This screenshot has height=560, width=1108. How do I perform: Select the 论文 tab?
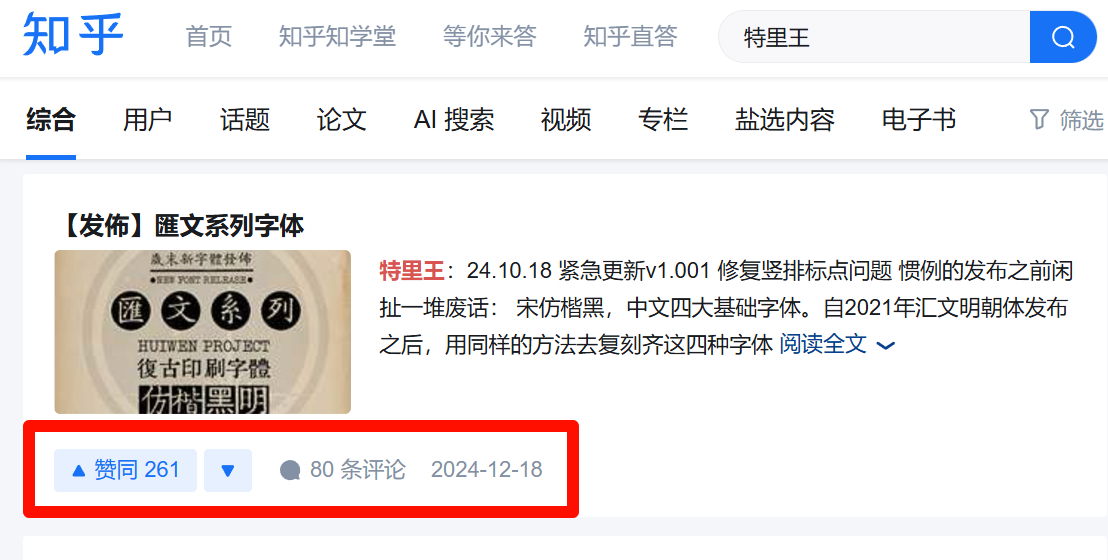click(341, 119)
